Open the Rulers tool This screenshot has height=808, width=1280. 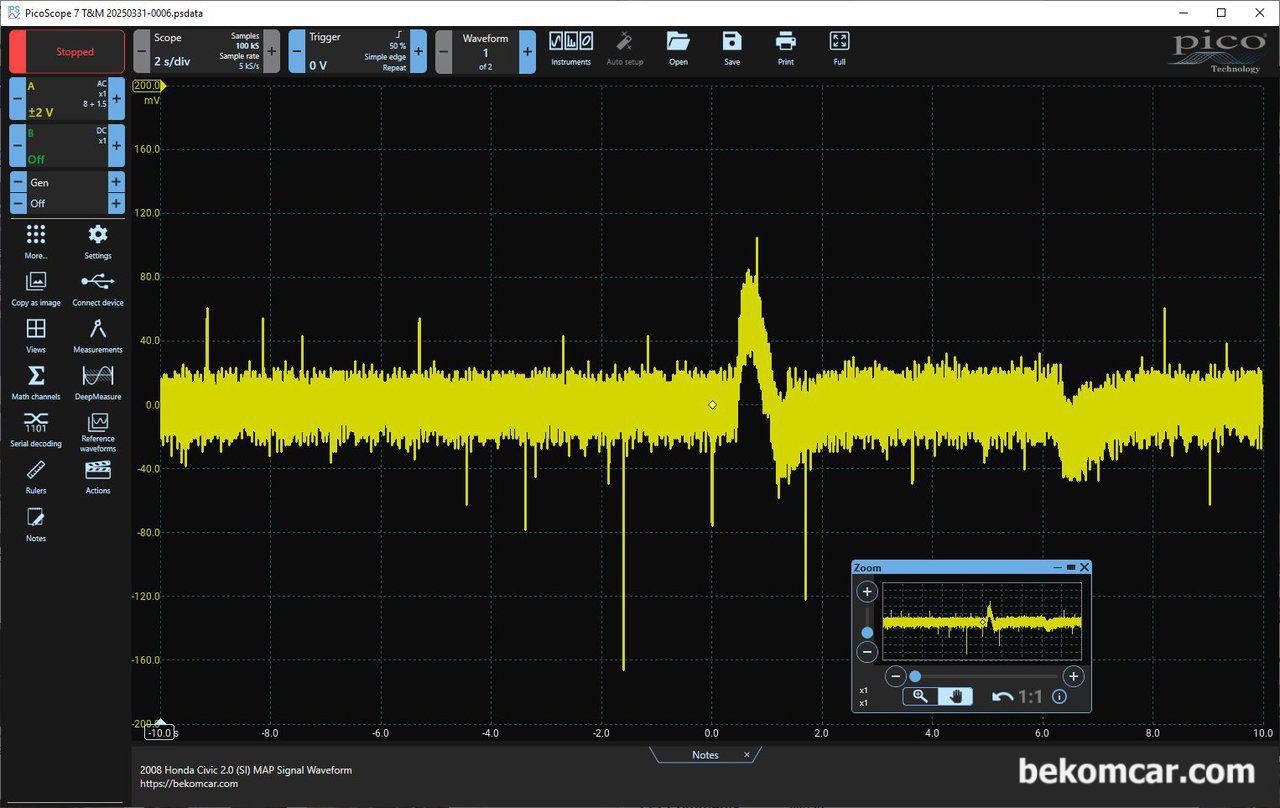coord(36,476)
